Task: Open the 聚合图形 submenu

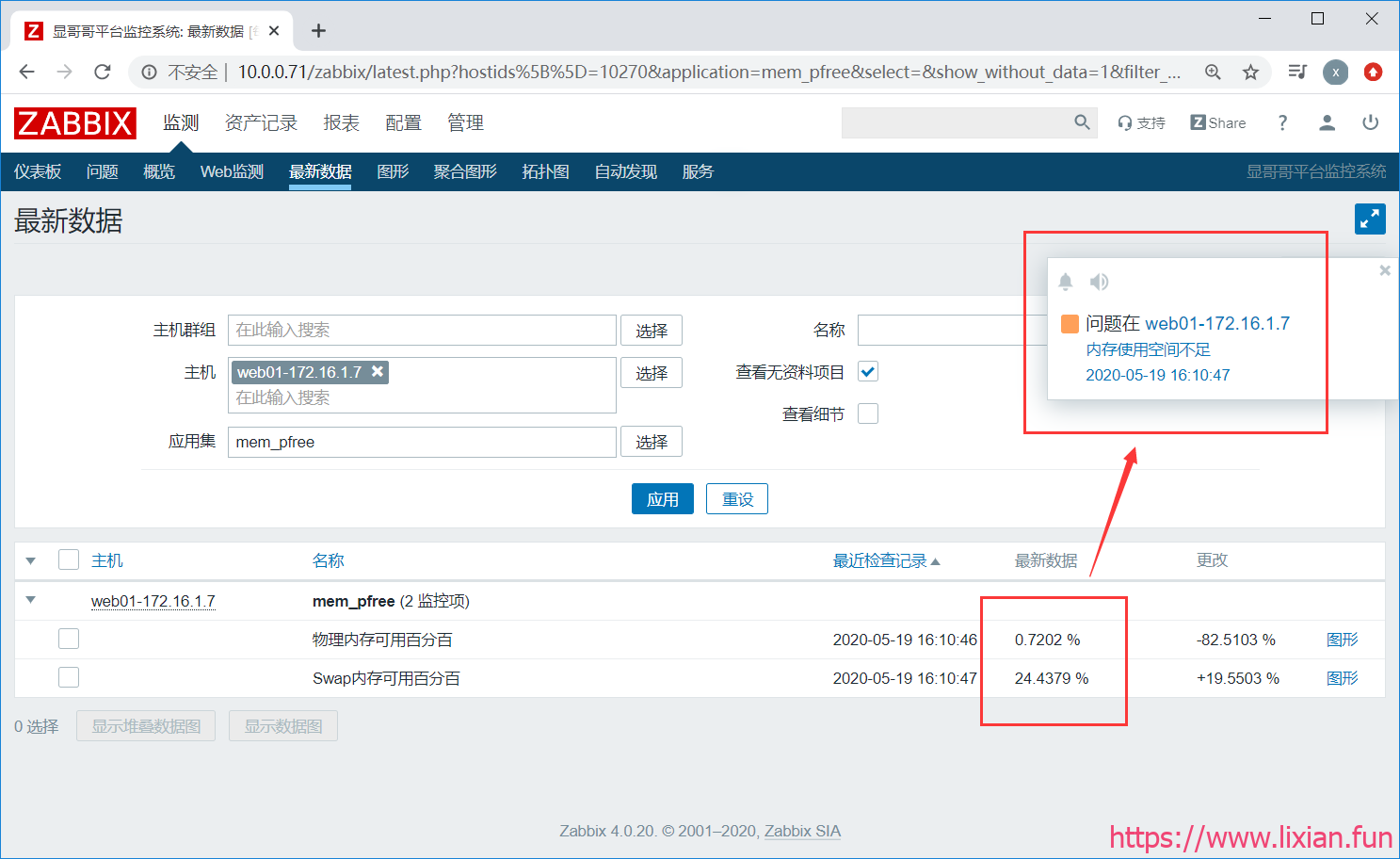Action: tap(465, 171)
